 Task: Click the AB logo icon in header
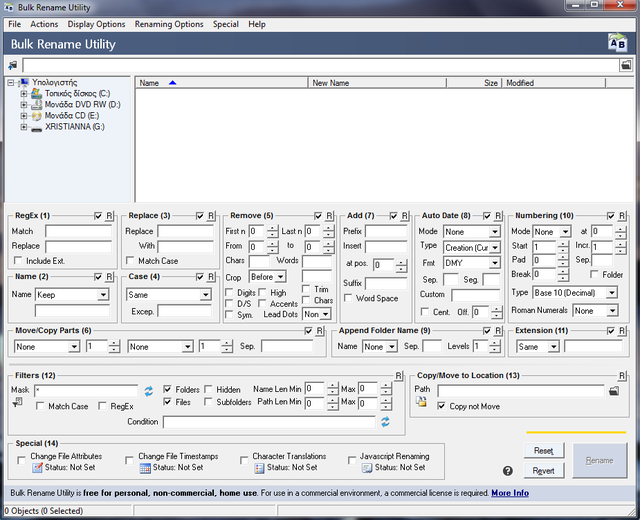point(617,43)
